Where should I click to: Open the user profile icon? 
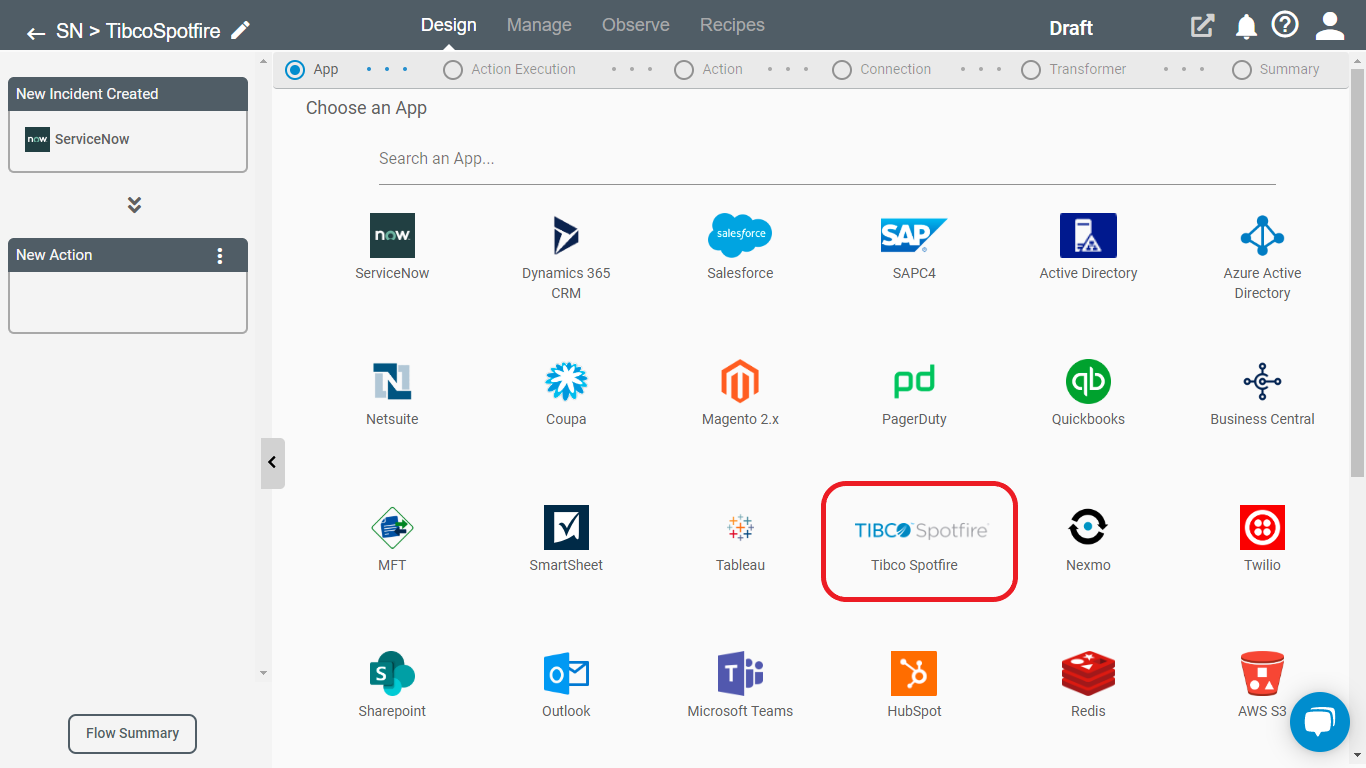click(1330, 26)
